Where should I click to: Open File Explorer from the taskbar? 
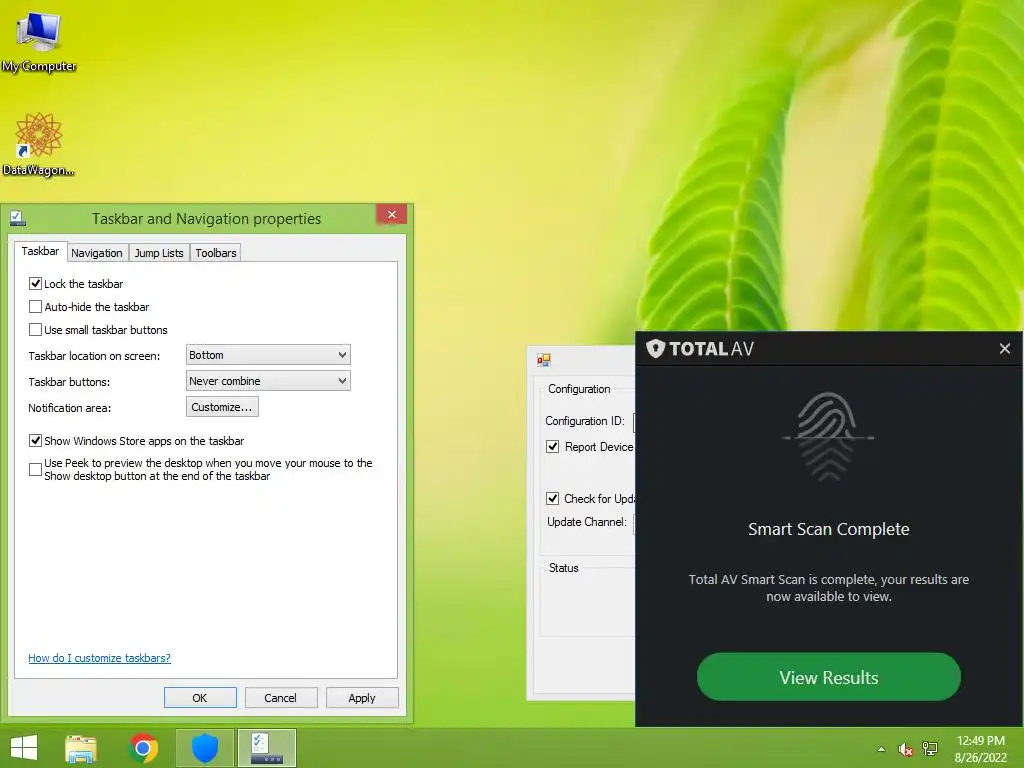pyautogui.click(x=82, y=748)
